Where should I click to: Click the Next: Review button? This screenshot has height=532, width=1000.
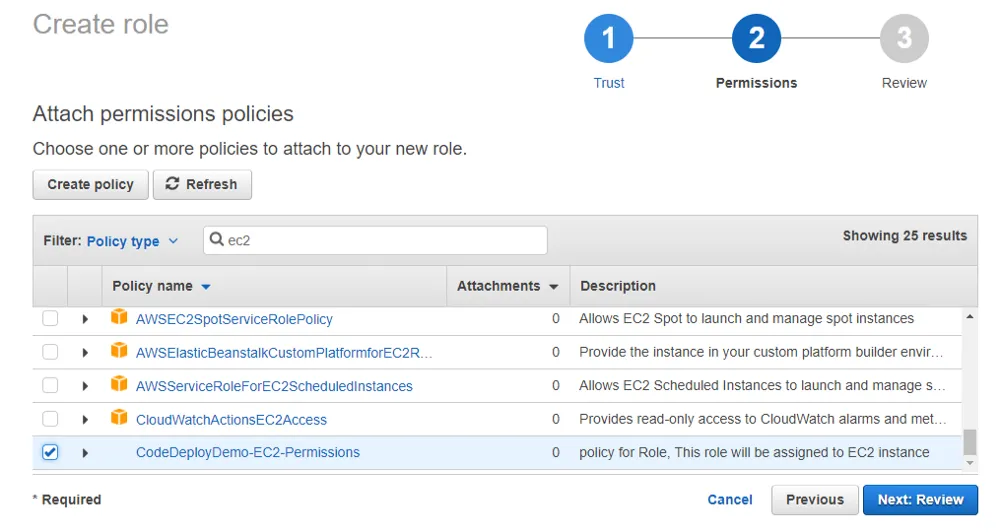pos(920,500)
